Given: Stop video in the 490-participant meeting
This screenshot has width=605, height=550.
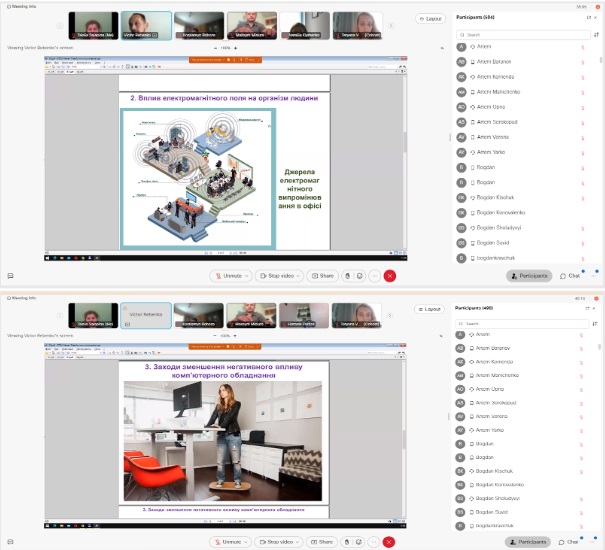Looking at the screenshot, I should 279,542.
